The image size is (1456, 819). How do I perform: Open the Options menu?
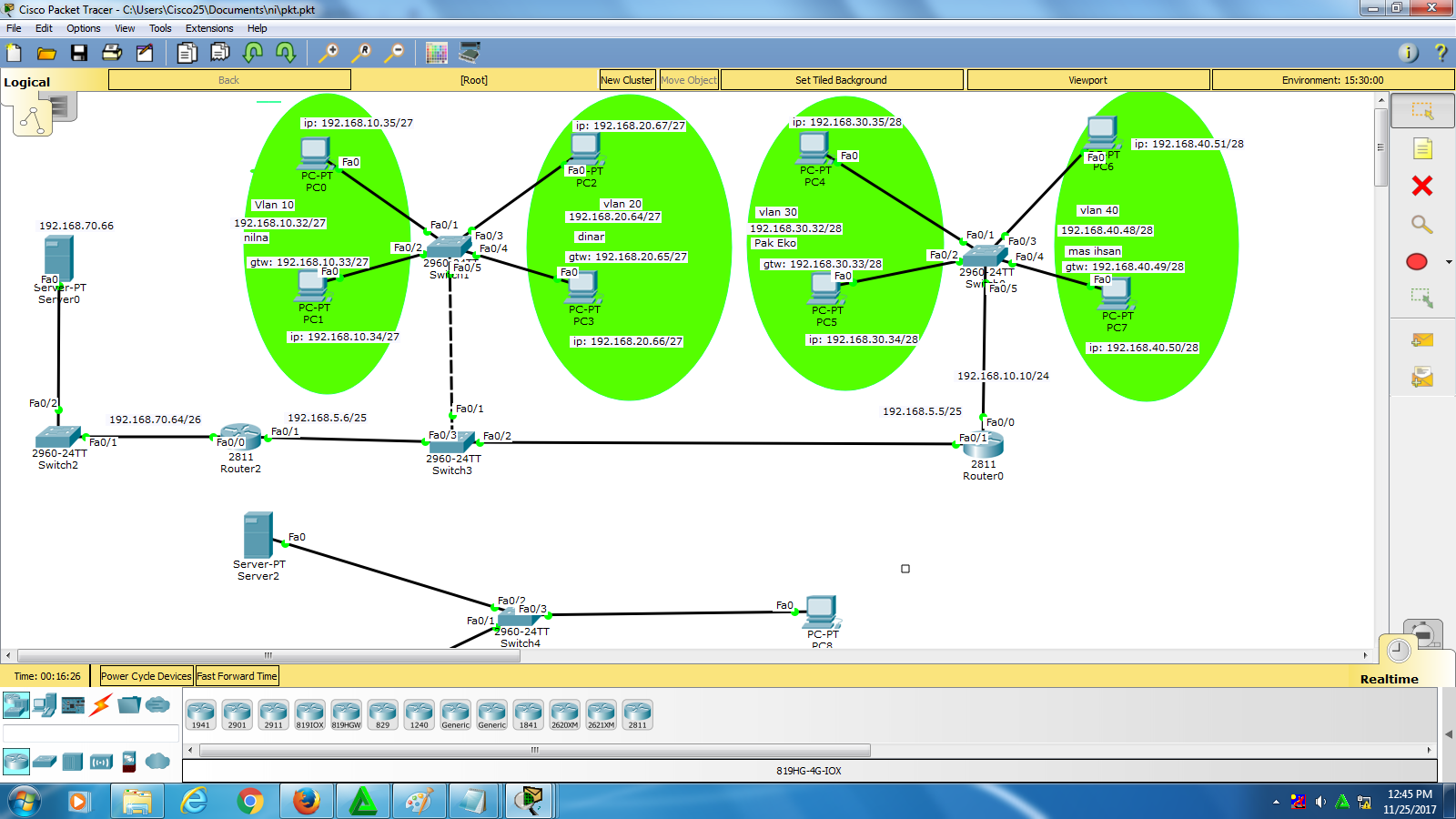[83, 28]
